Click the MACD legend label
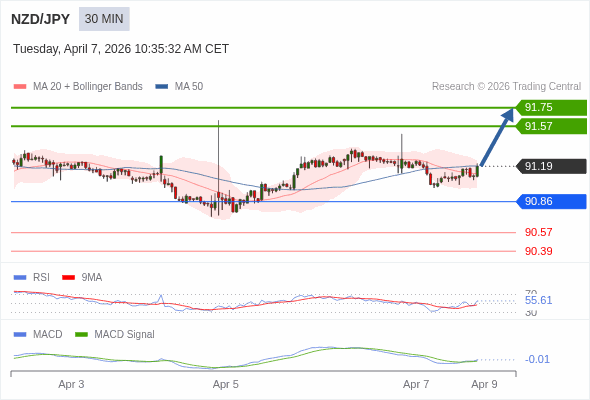The image size is (590, 400). (48, 335)
